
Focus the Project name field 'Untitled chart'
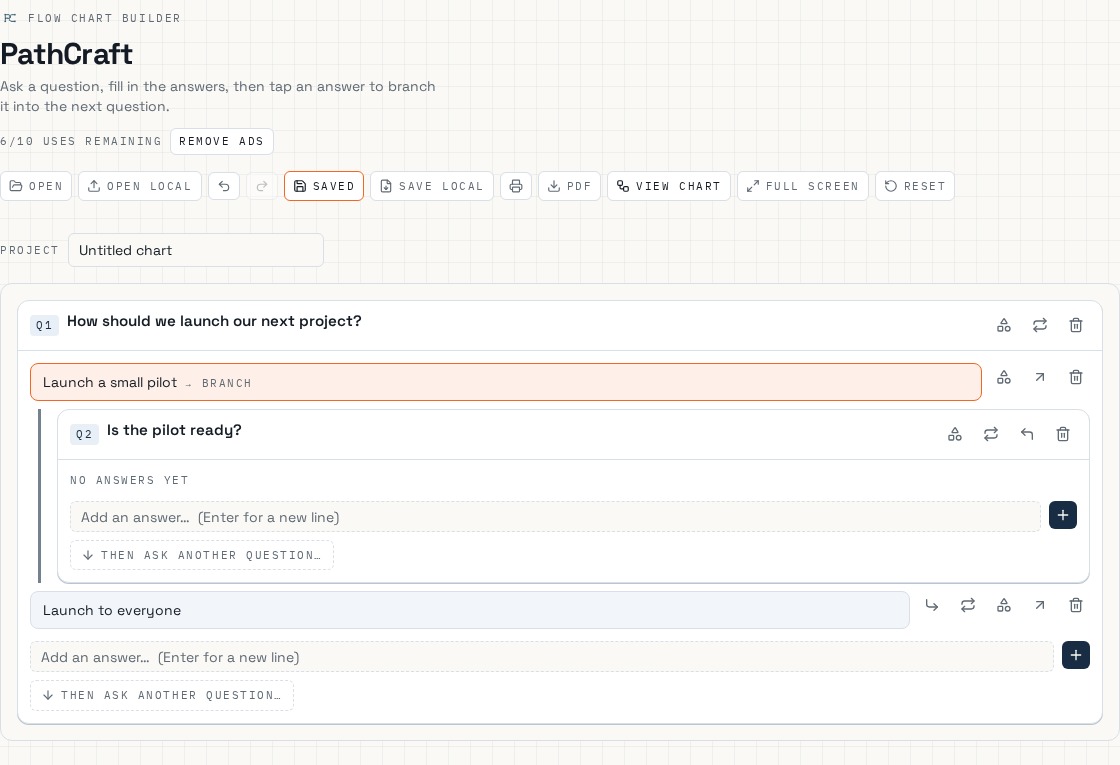point(196,251)
